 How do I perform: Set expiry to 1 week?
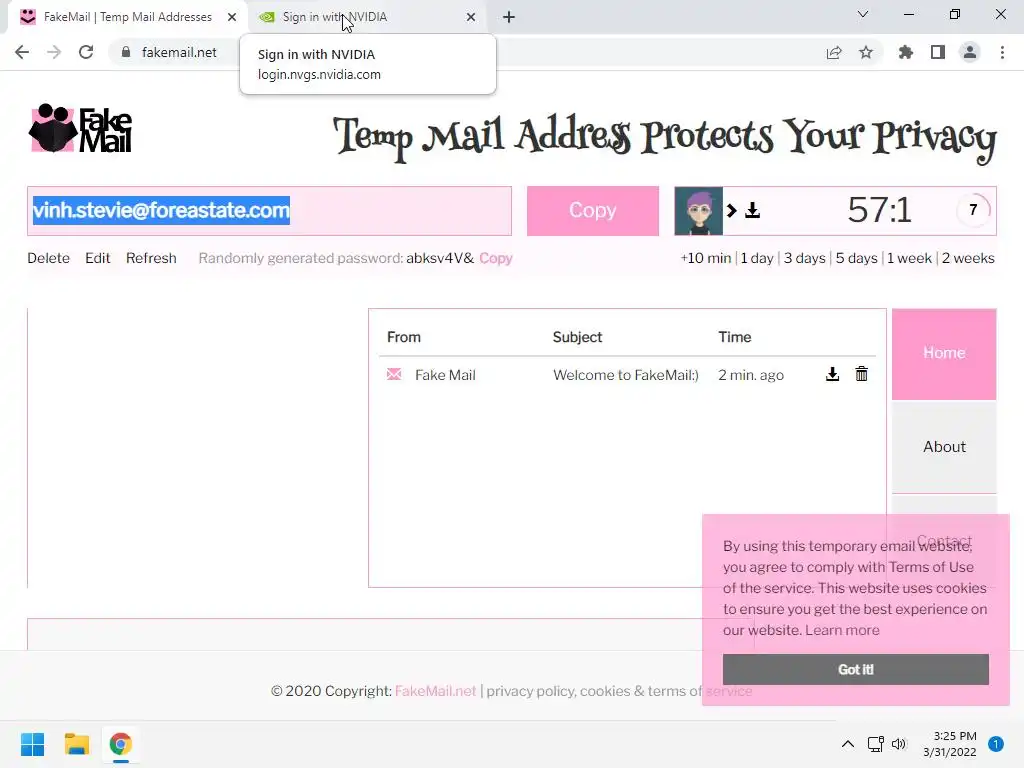pos(909,258)
